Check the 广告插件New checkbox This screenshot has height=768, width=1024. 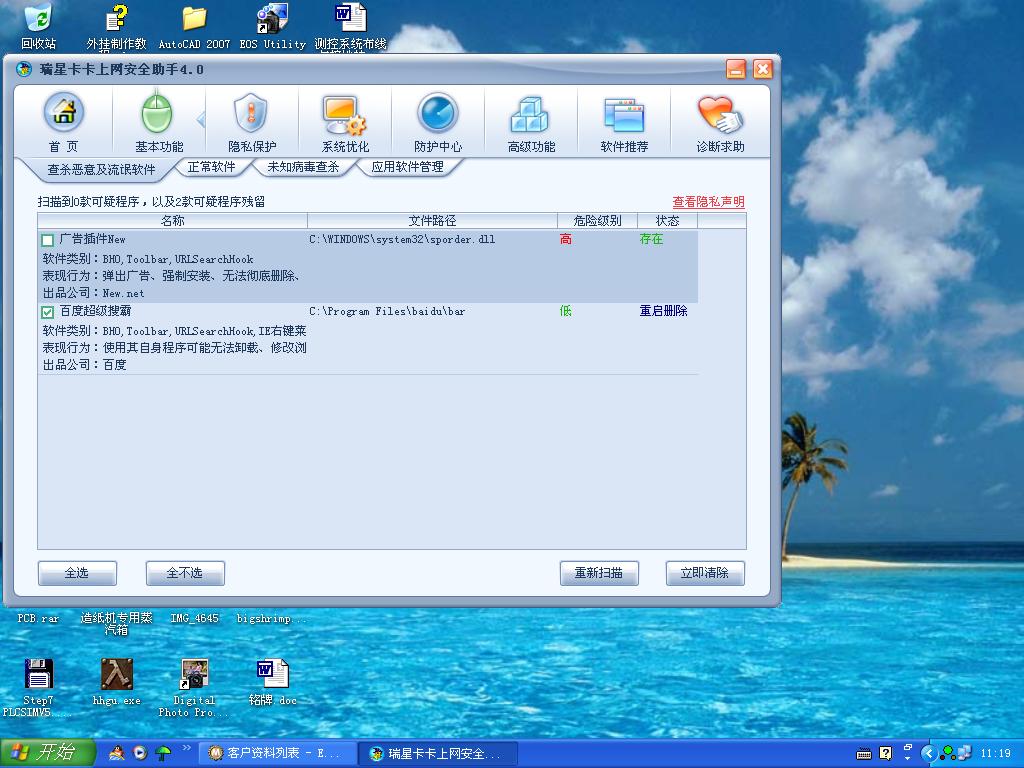pos(47,240)
